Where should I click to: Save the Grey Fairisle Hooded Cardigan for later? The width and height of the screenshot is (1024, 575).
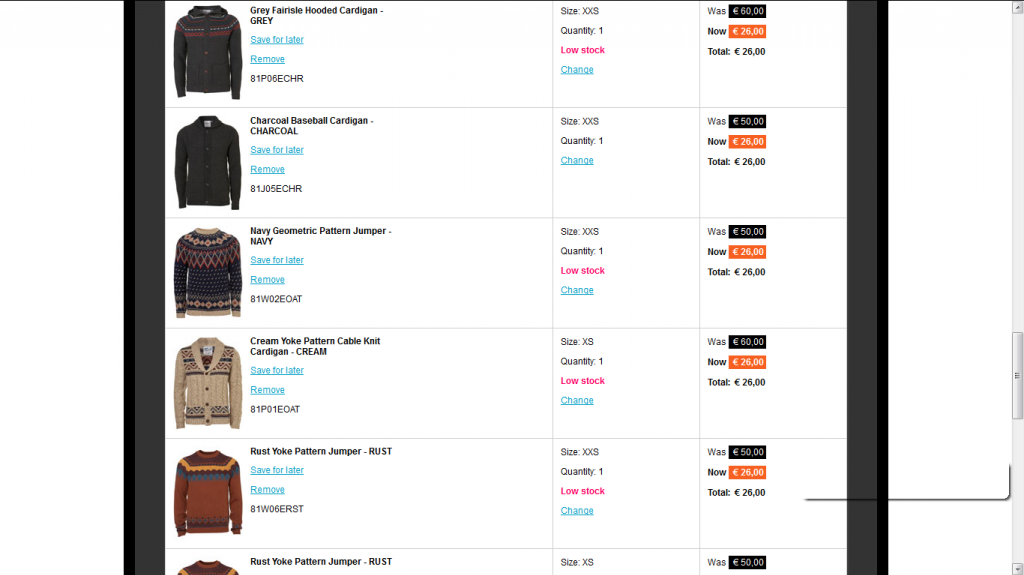point(277,40)
